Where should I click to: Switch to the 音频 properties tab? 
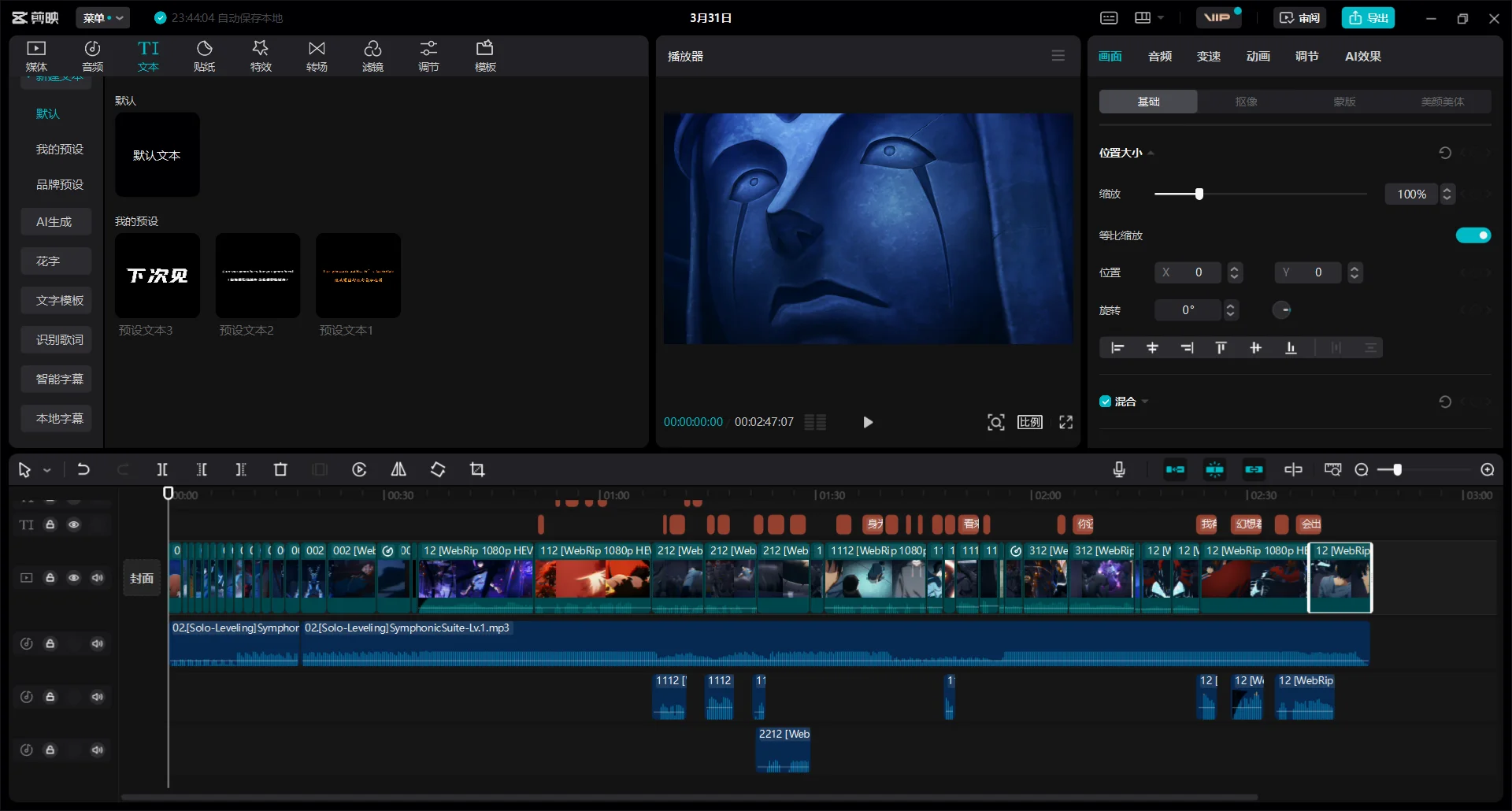pyautogui.click(x=1160, y=56)
